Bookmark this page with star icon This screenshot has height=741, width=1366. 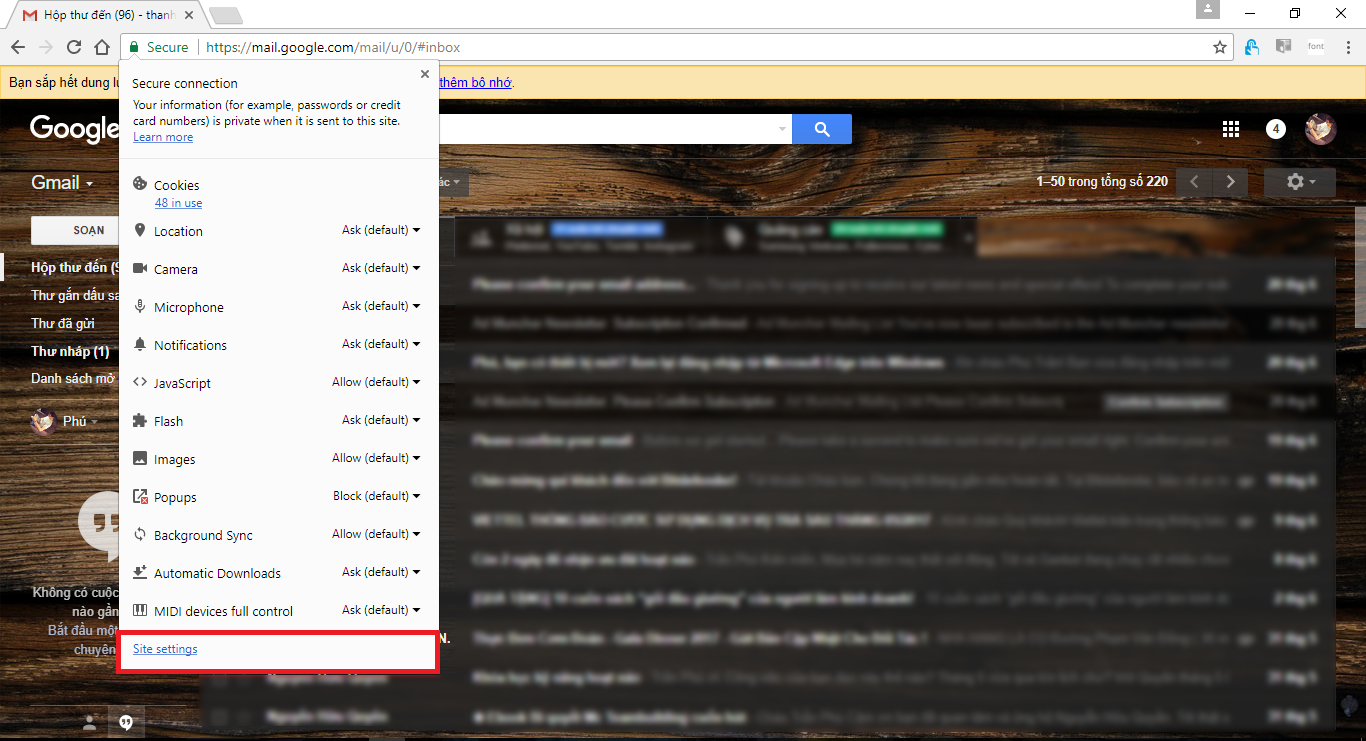(x=1220, y=47)
